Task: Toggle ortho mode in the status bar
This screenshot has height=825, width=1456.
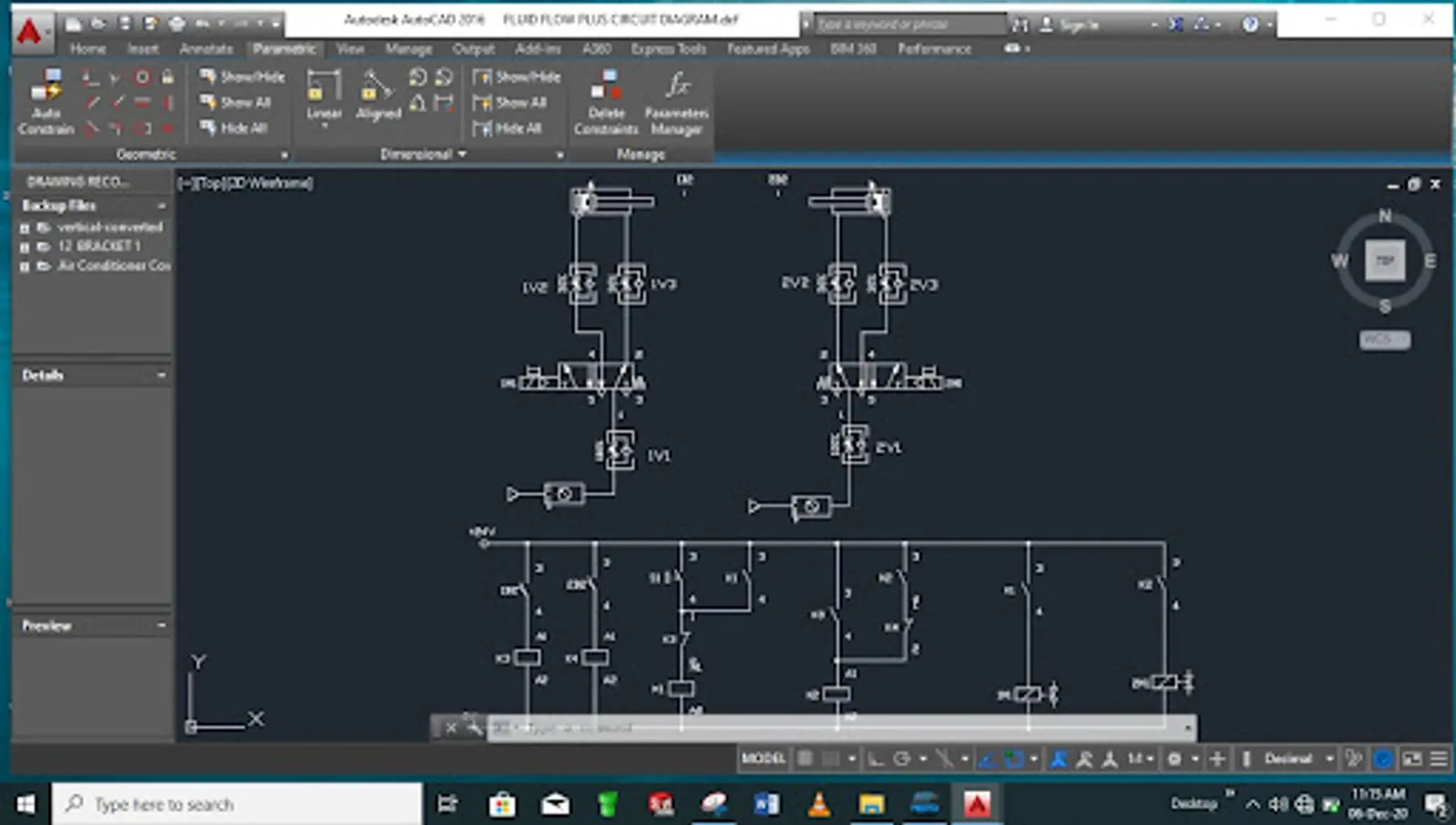Action: (876, 758)
